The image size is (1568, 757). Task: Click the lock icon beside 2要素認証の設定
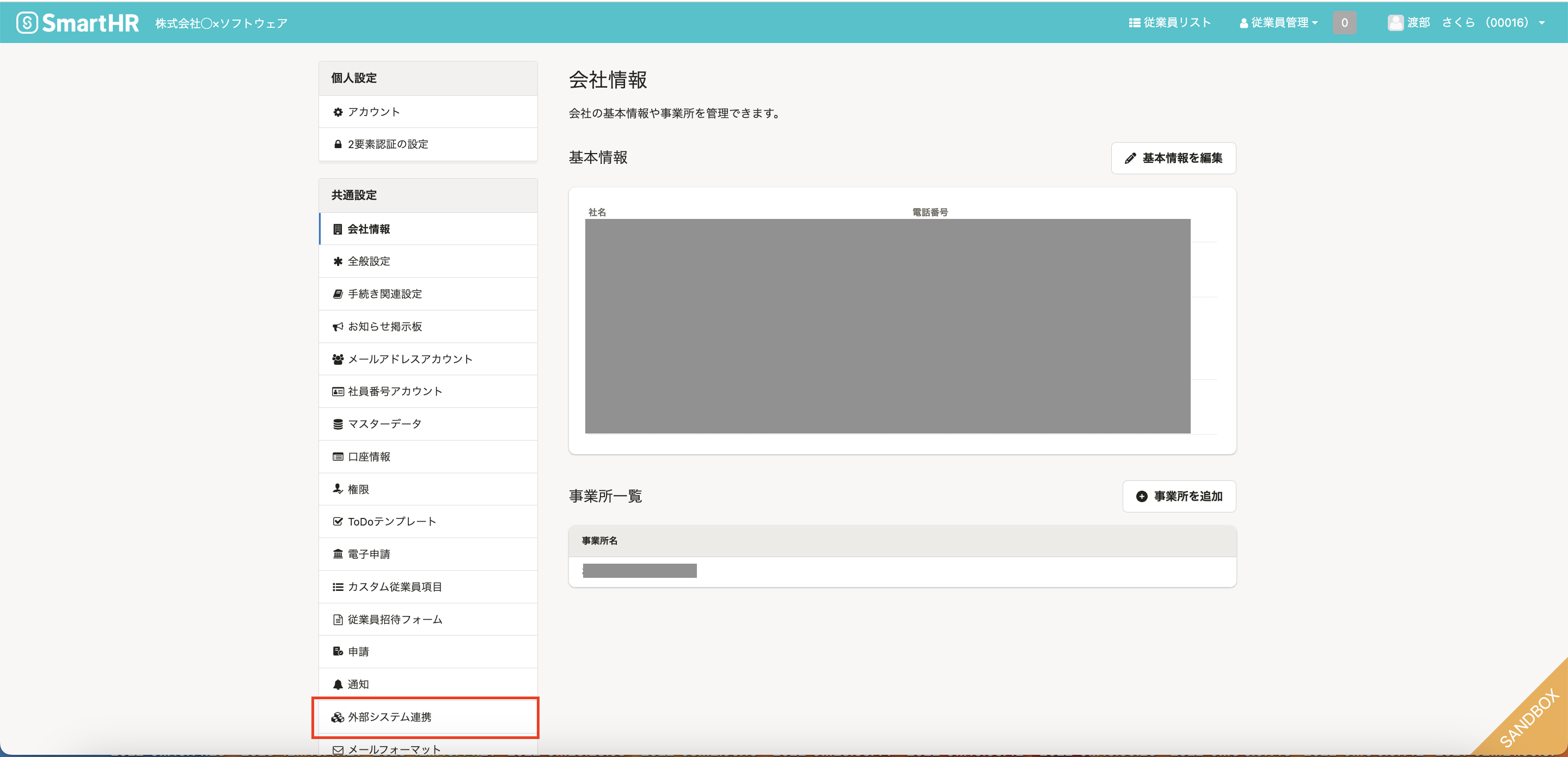click(x=338, y=144)
